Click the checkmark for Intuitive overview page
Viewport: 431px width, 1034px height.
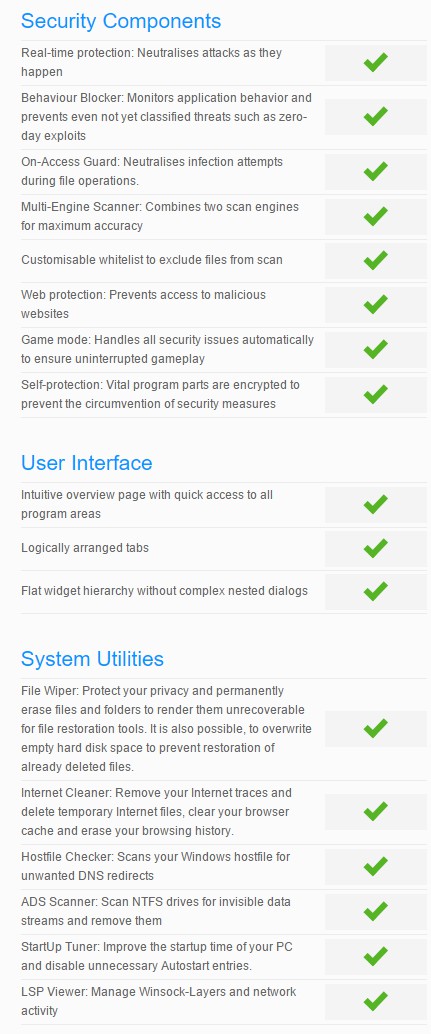point(376,504)
